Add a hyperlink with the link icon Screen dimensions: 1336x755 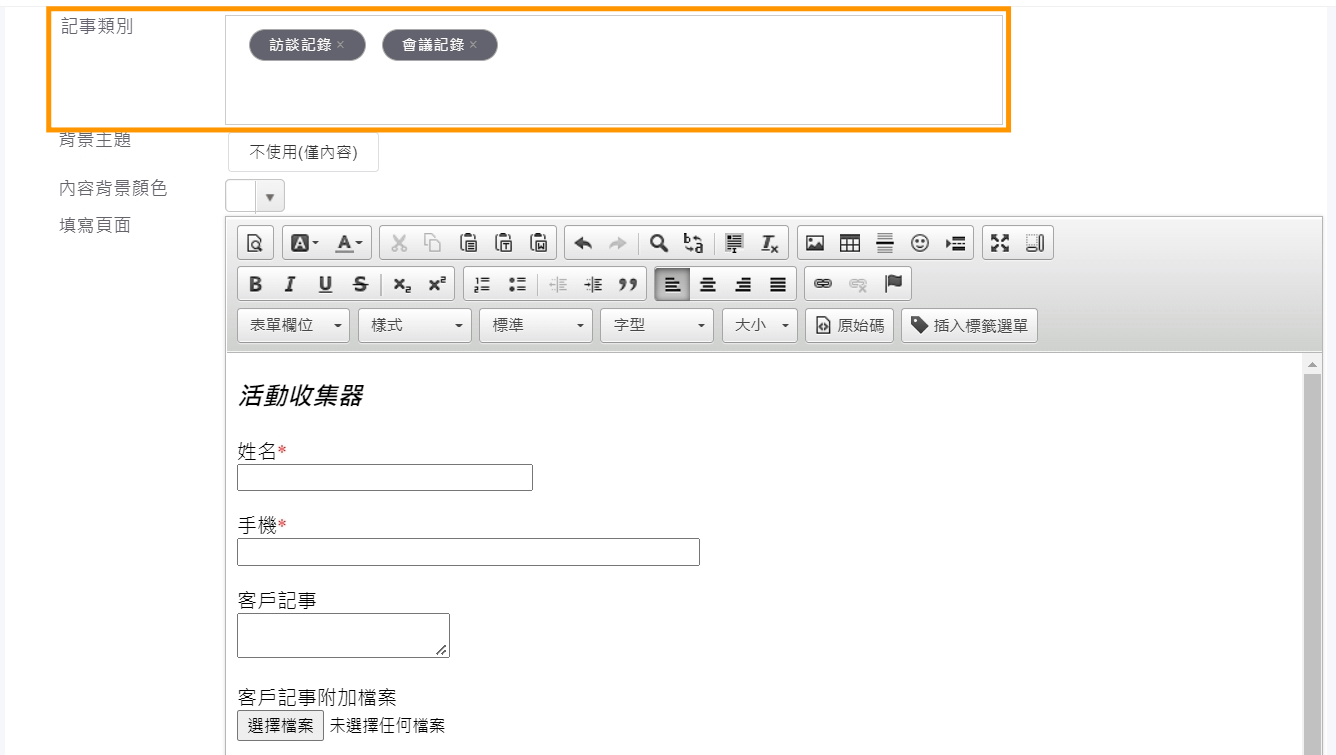823,284
